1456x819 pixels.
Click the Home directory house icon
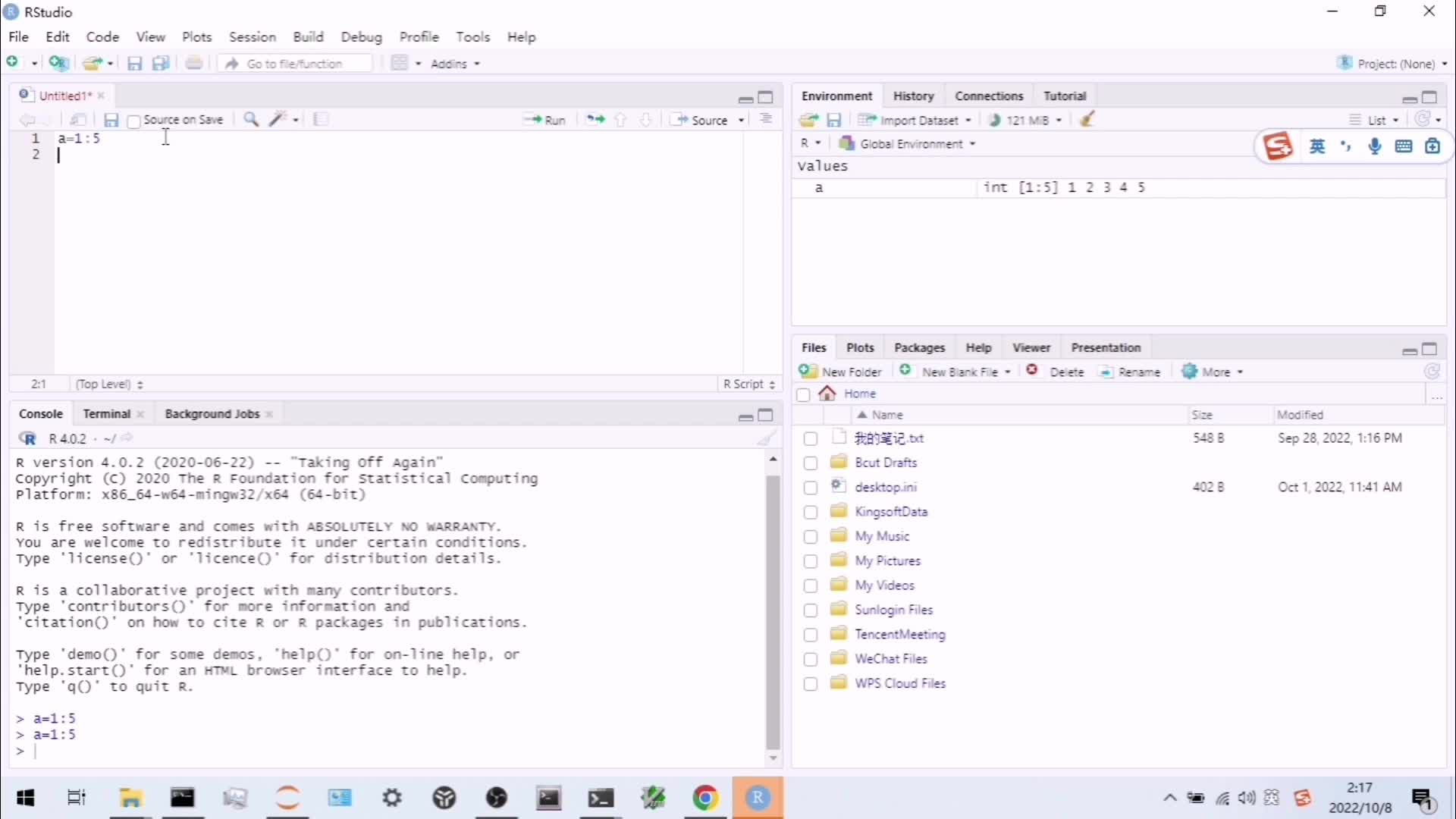pos(827,394)
